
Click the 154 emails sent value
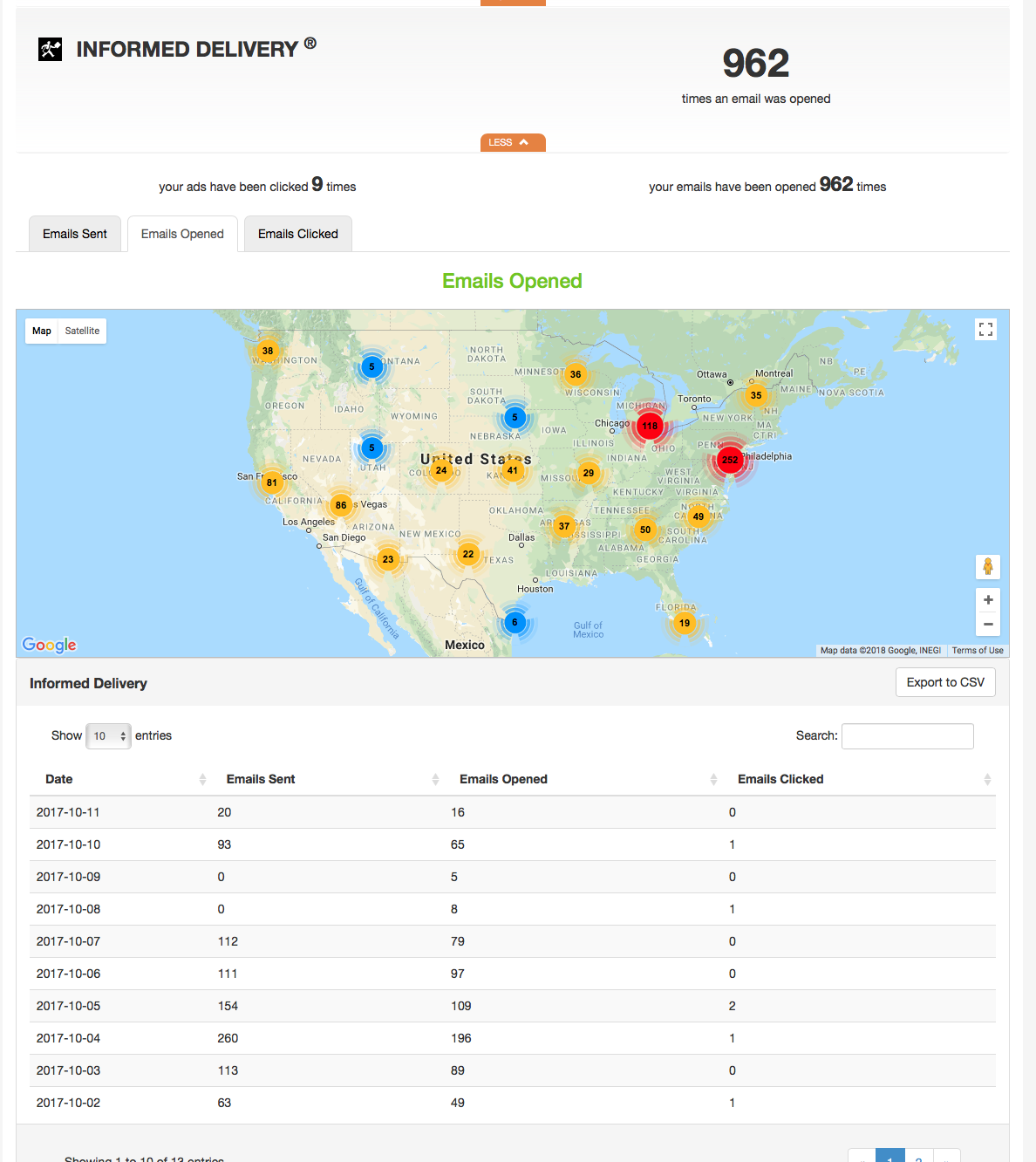pos(228,1006)
